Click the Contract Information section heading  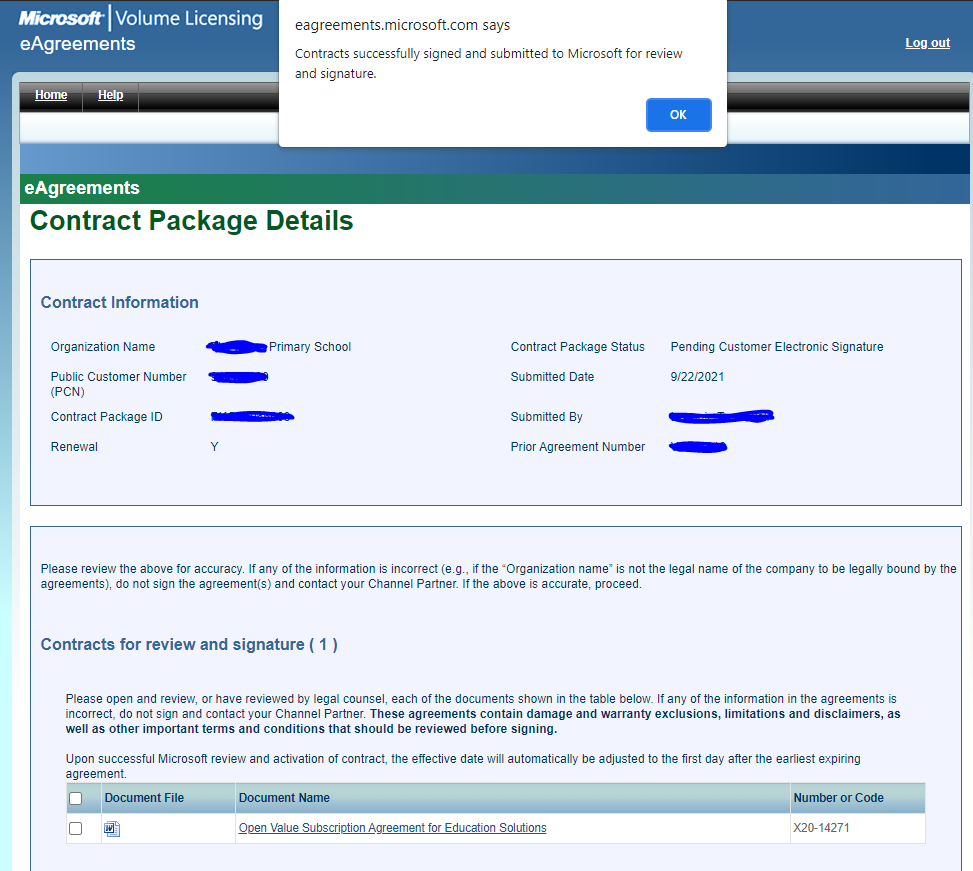pos(120,302)
